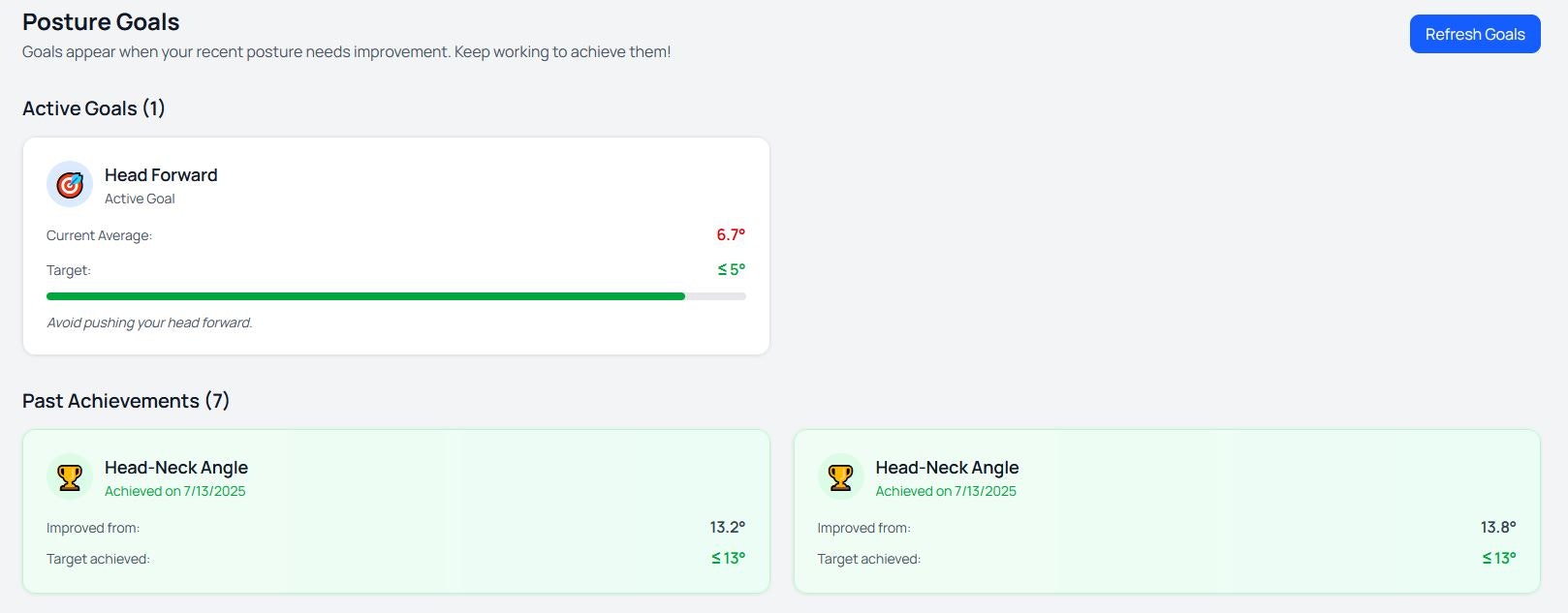Click the goals description subtitle text

(x=346, y=51)
